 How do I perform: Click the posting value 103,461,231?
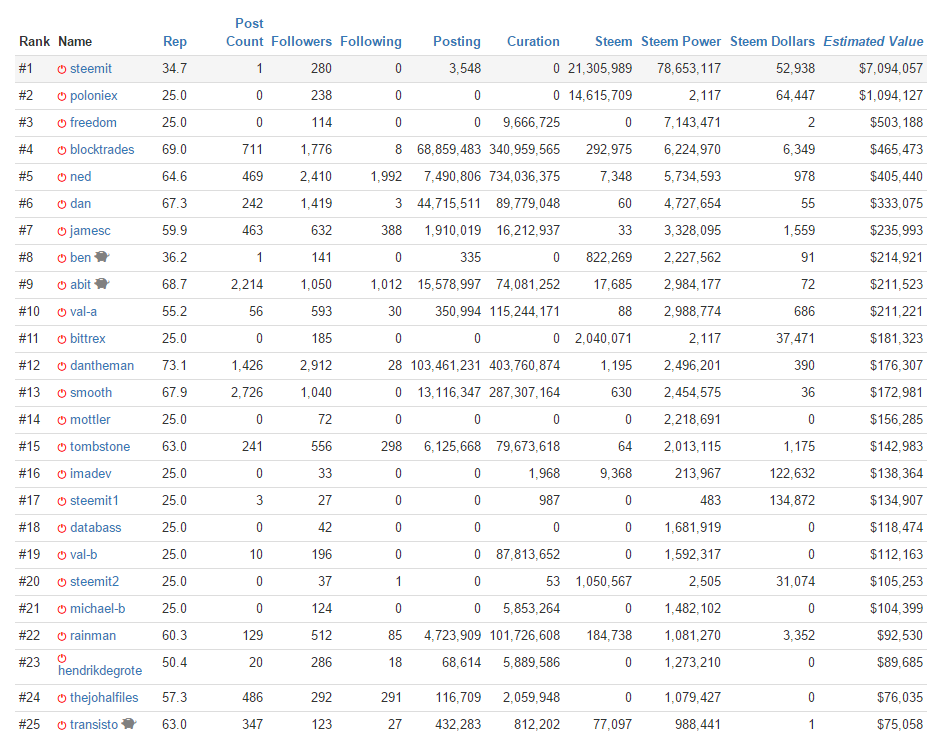(446, 365)
